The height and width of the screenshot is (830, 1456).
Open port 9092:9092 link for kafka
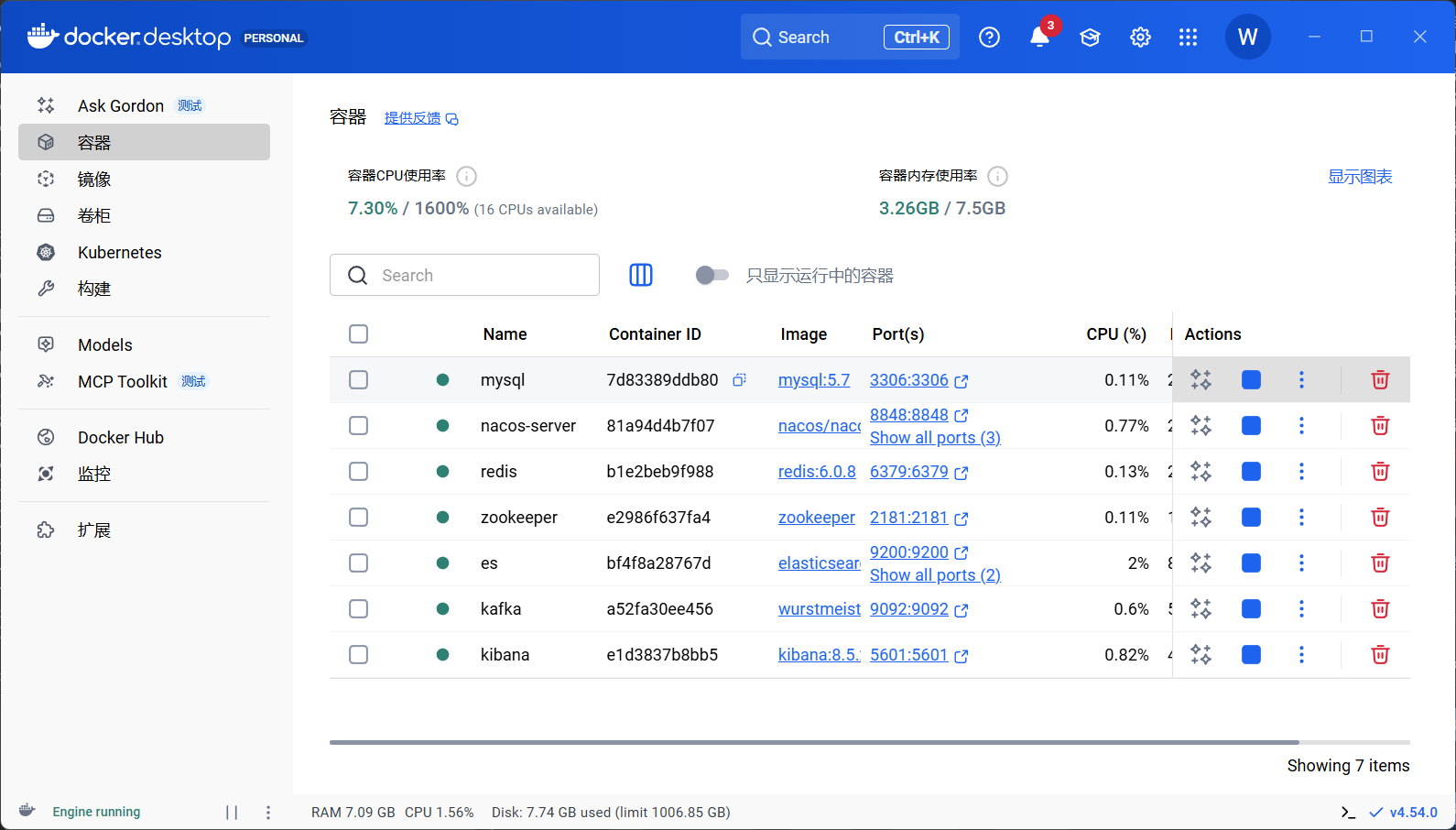(918, 609)
